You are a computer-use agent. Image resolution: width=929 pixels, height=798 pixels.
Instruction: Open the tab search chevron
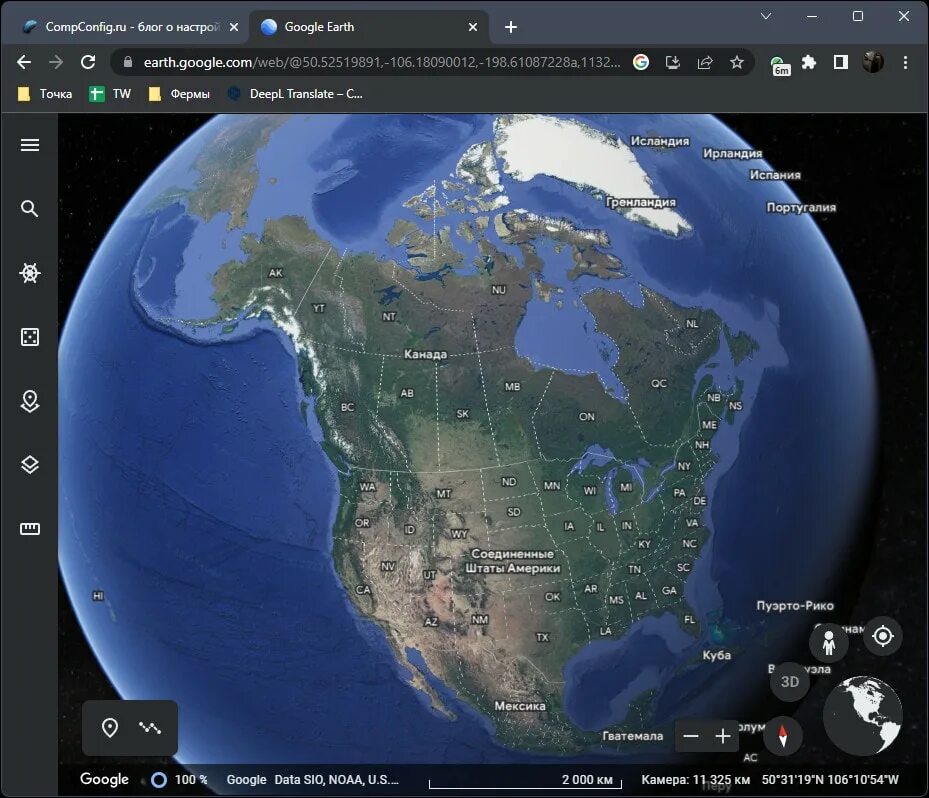(x=766, y=16)
